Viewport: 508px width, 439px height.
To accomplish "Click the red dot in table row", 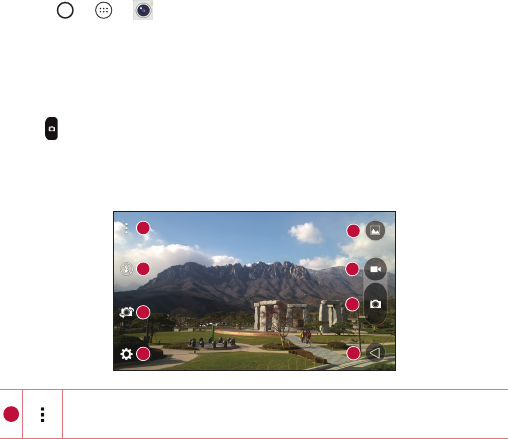I will pos(11,414).
